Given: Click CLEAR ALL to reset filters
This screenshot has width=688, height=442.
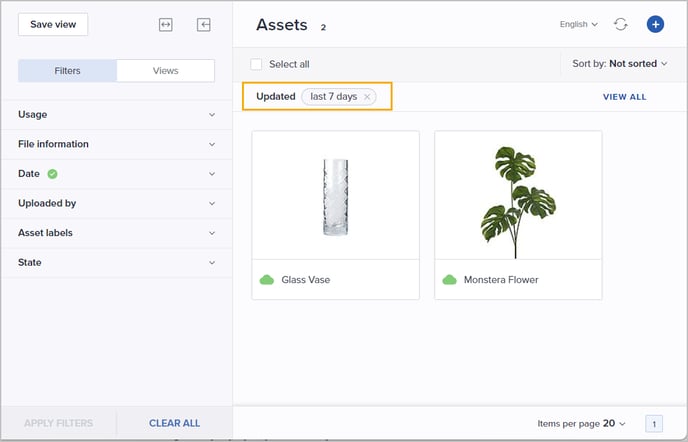Looking at the screenshot, I should [x=175, y=423].
